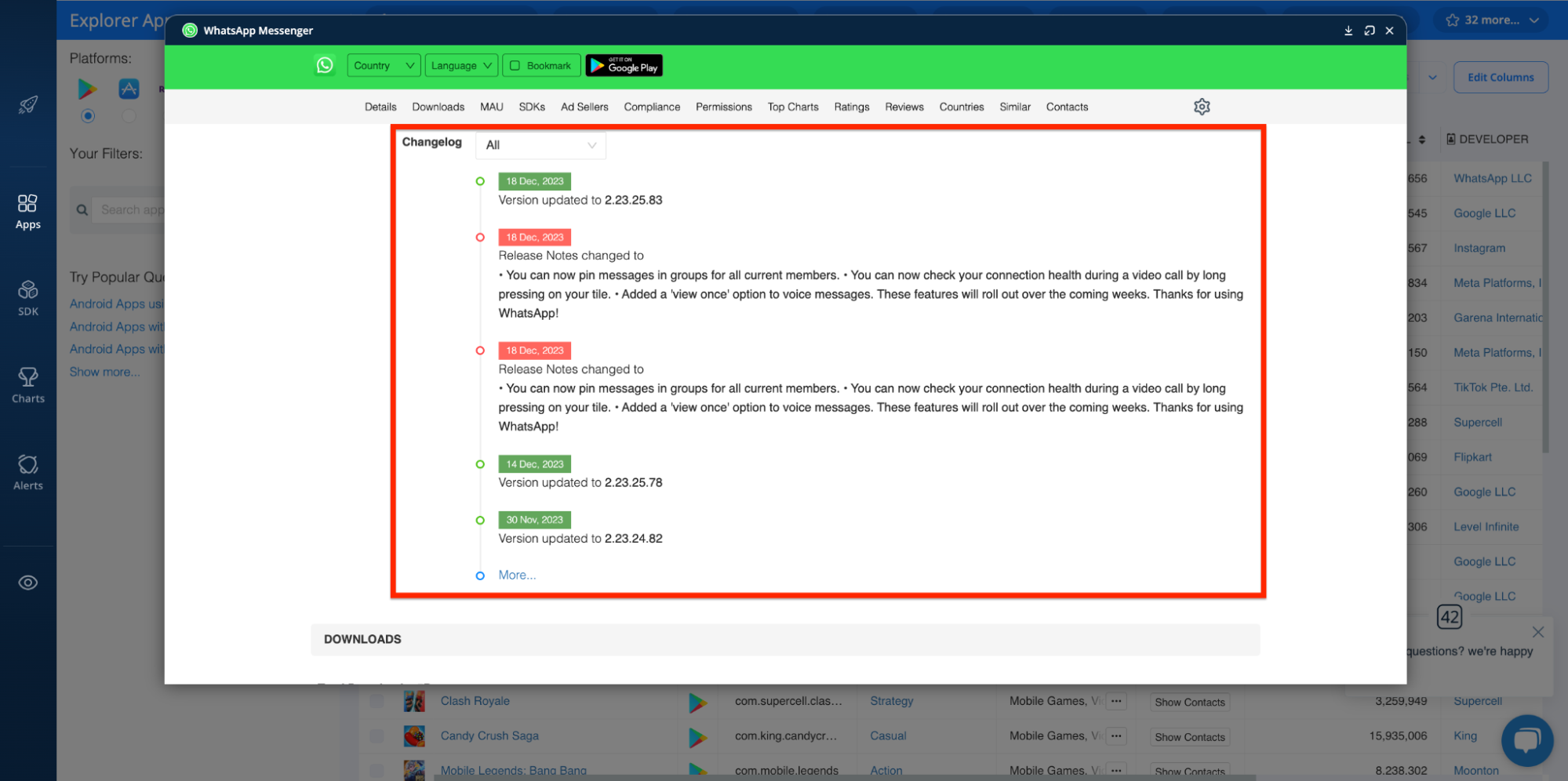Viewport: 1568px width, 781px height.
Task: Open the live chat bubble
Action: (x=1527, y=740)
